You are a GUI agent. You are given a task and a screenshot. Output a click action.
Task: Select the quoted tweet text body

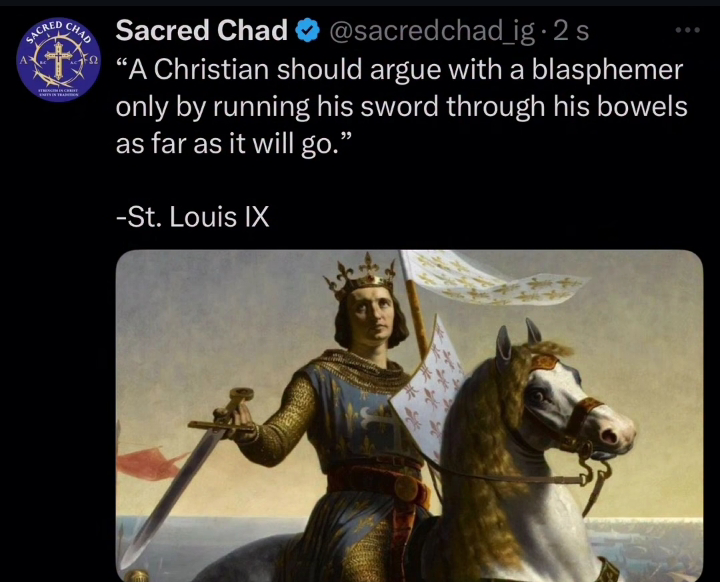401,107
